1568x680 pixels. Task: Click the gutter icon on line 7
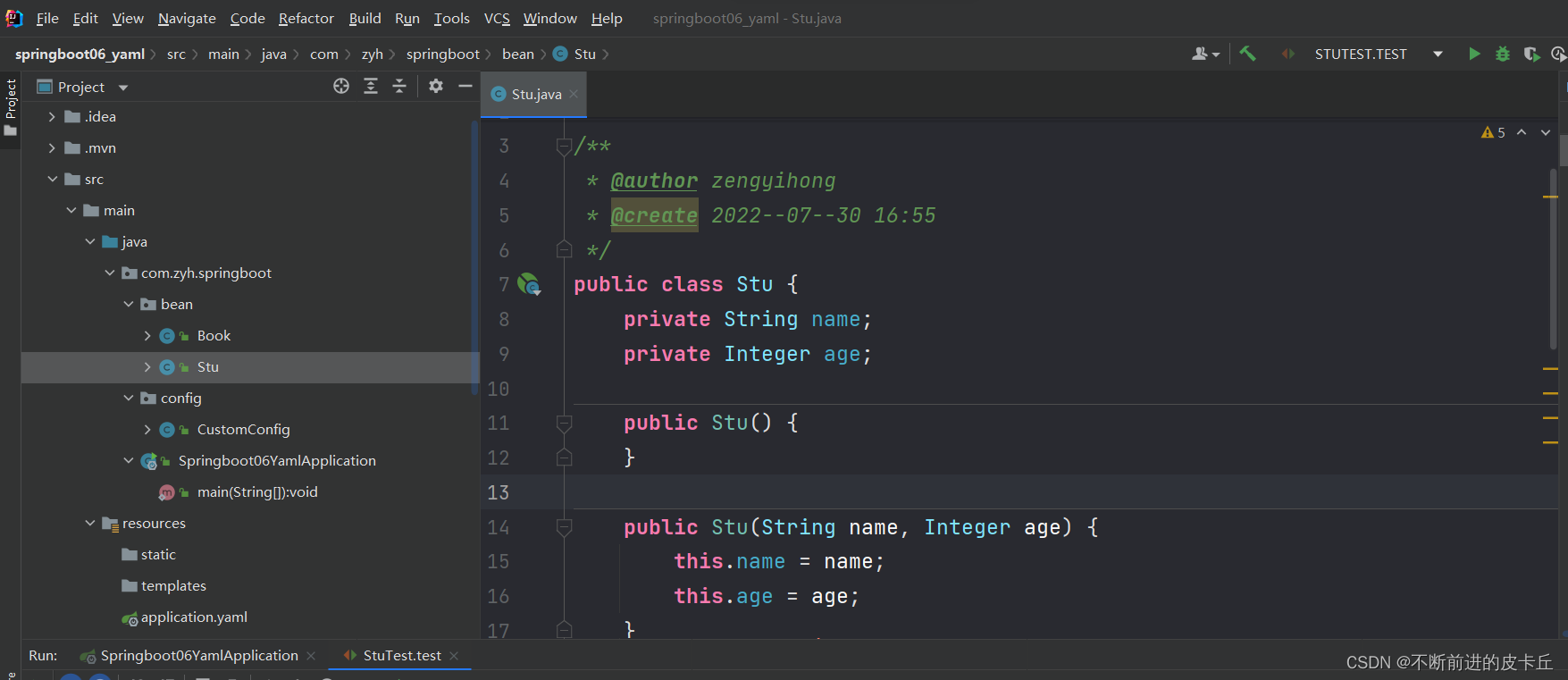click(529, 284)
